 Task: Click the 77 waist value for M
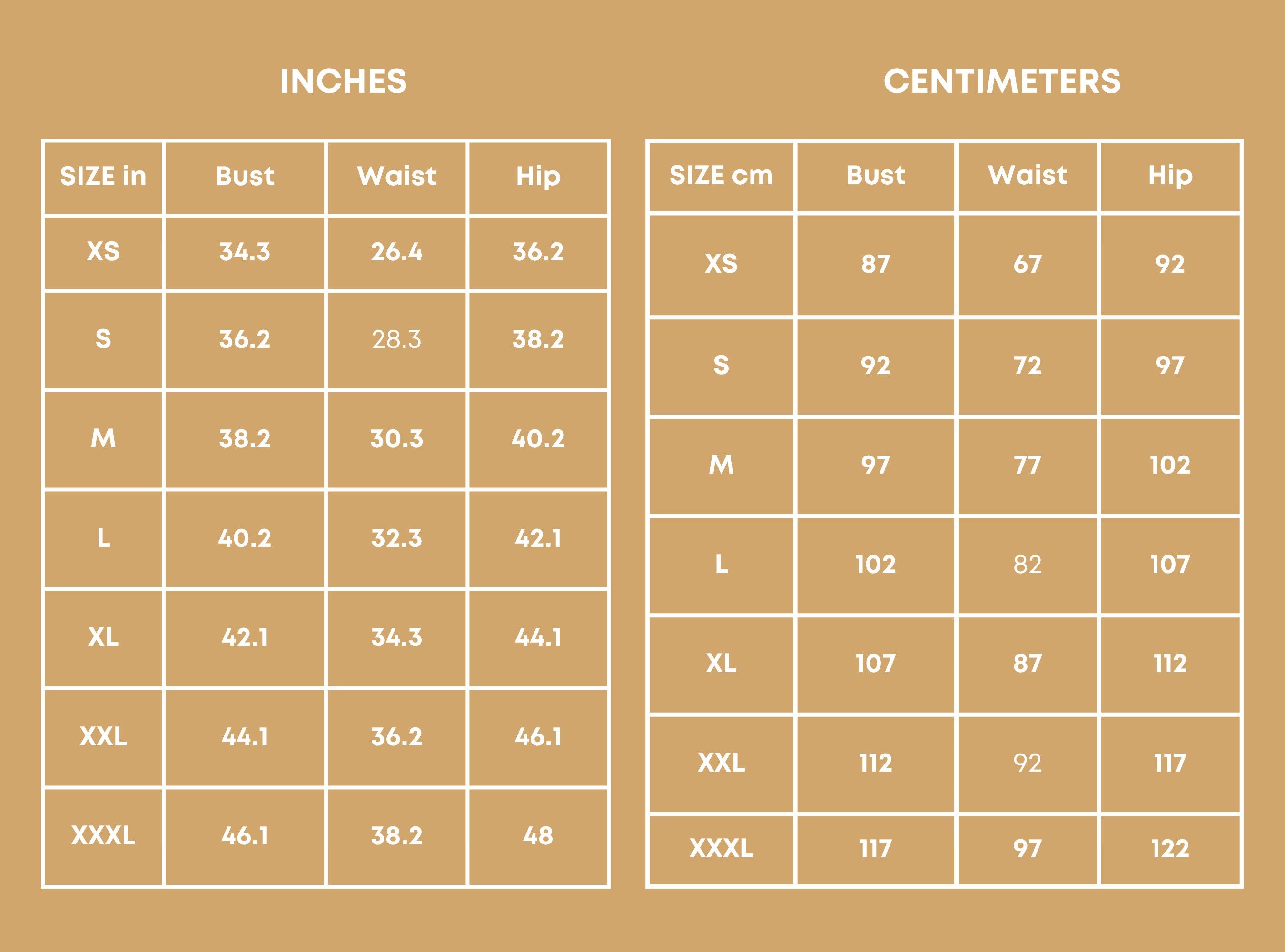click(x=1028, y=465)
